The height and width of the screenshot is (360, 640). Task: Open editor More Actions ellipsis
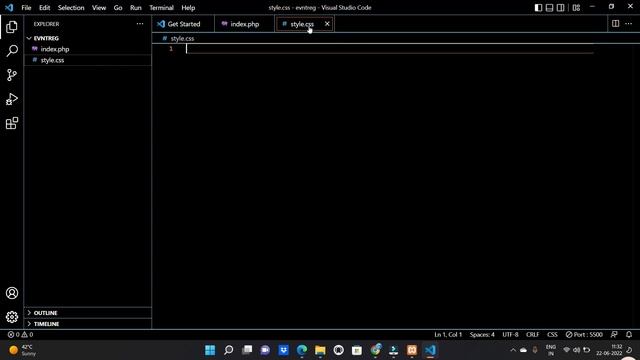(x=629, y=24)
